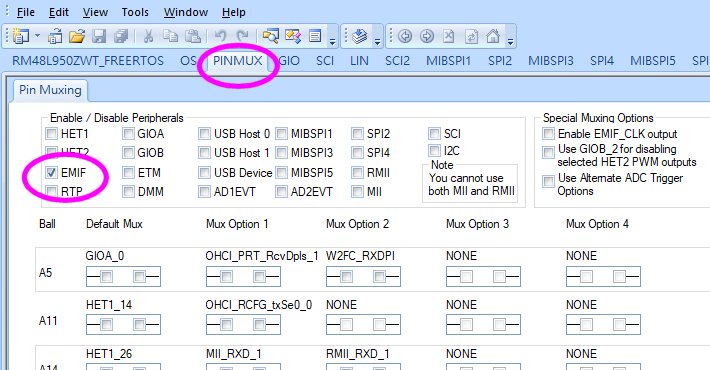
Task: Switch to the OS tab
Action: (x=188, y=61)
